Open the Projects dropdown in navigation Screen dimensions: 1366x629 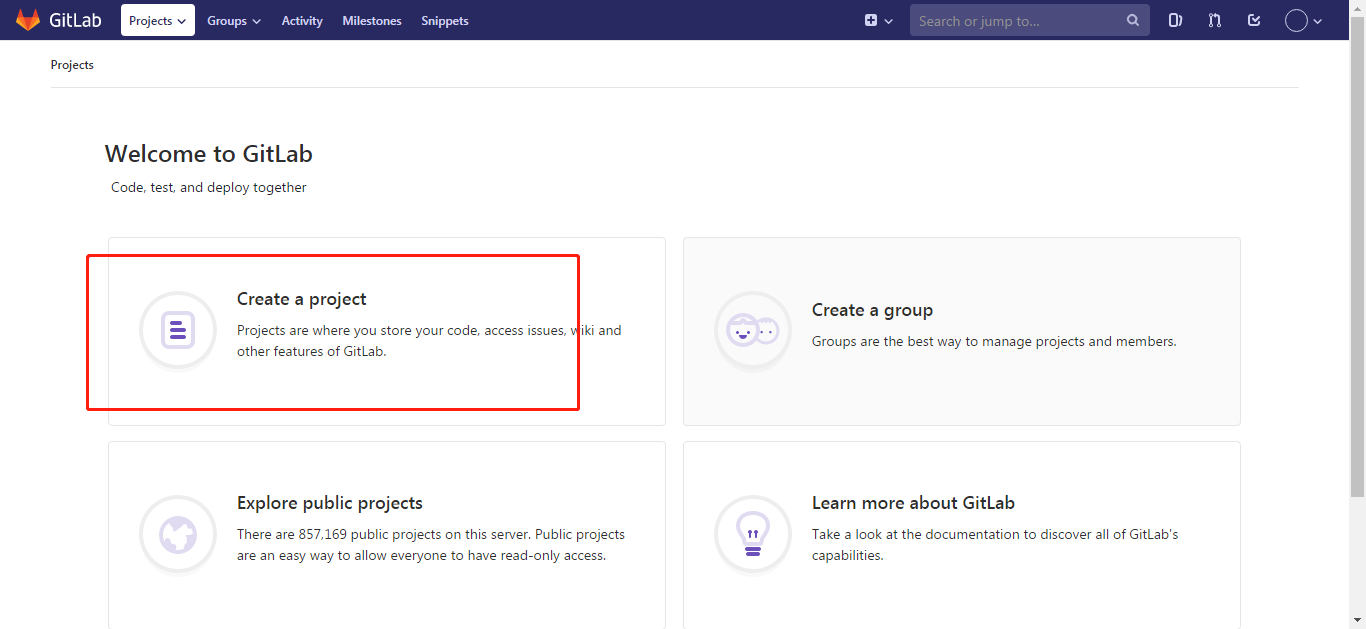coord(157,20)
